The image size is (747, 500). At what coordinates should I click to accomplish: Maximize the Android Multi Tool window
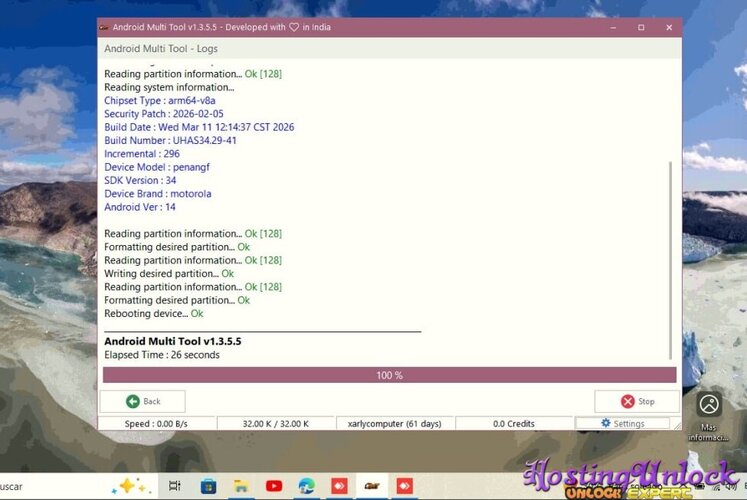point(641,28)
